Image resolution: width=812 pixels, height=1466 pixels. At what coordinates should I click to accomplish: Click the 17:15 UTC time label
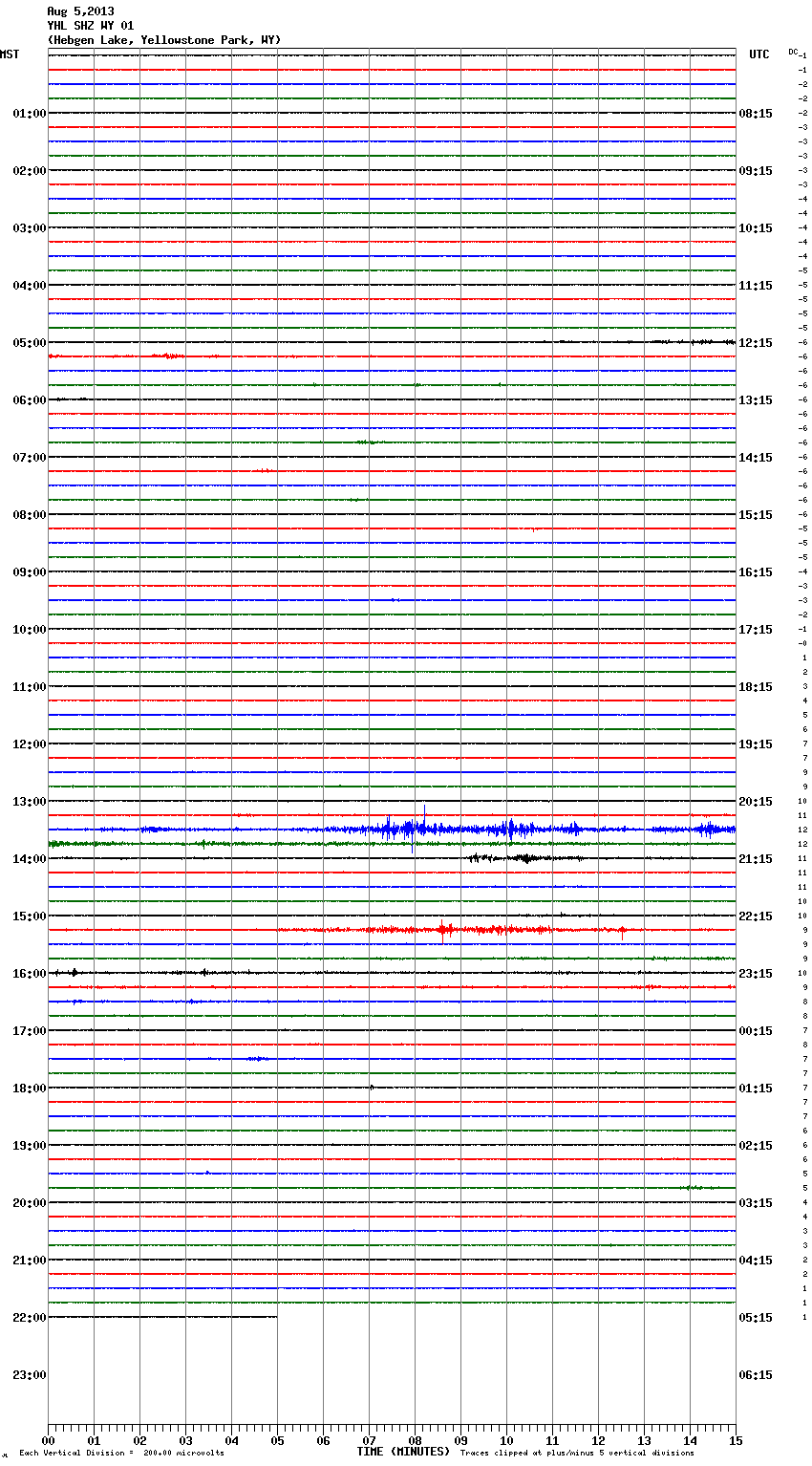coord(756,630)
